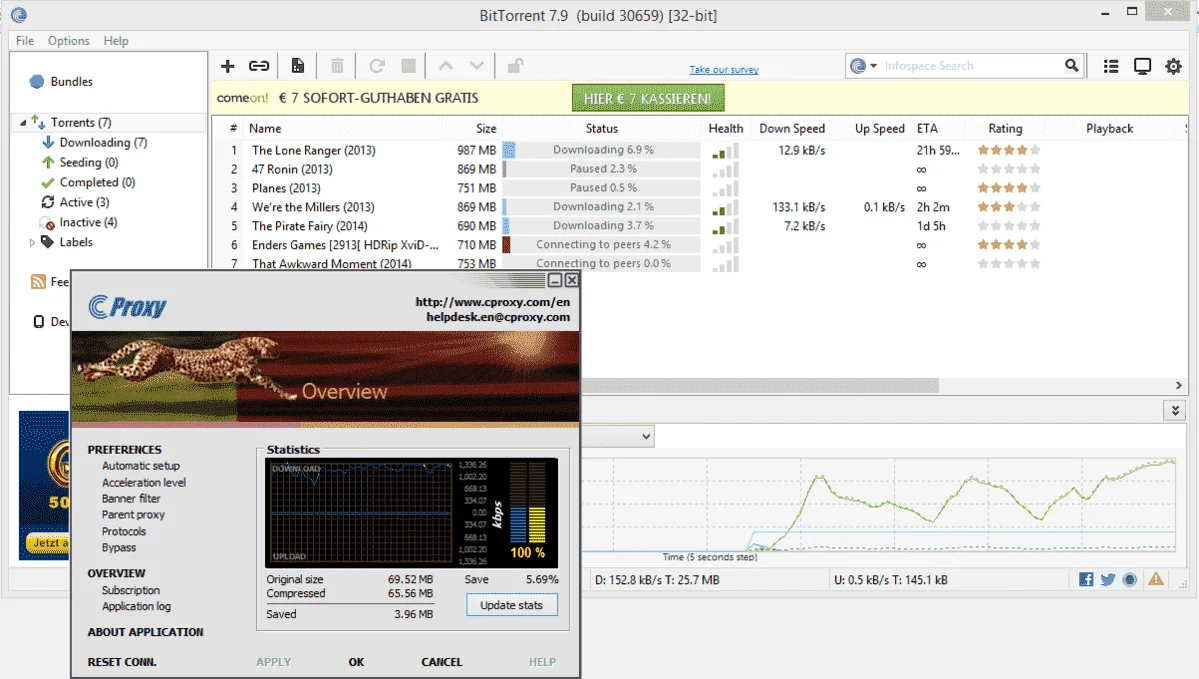1199x679 pixels.
Task: Click the Facebook icon in status bar
Action: [1086, 580]
